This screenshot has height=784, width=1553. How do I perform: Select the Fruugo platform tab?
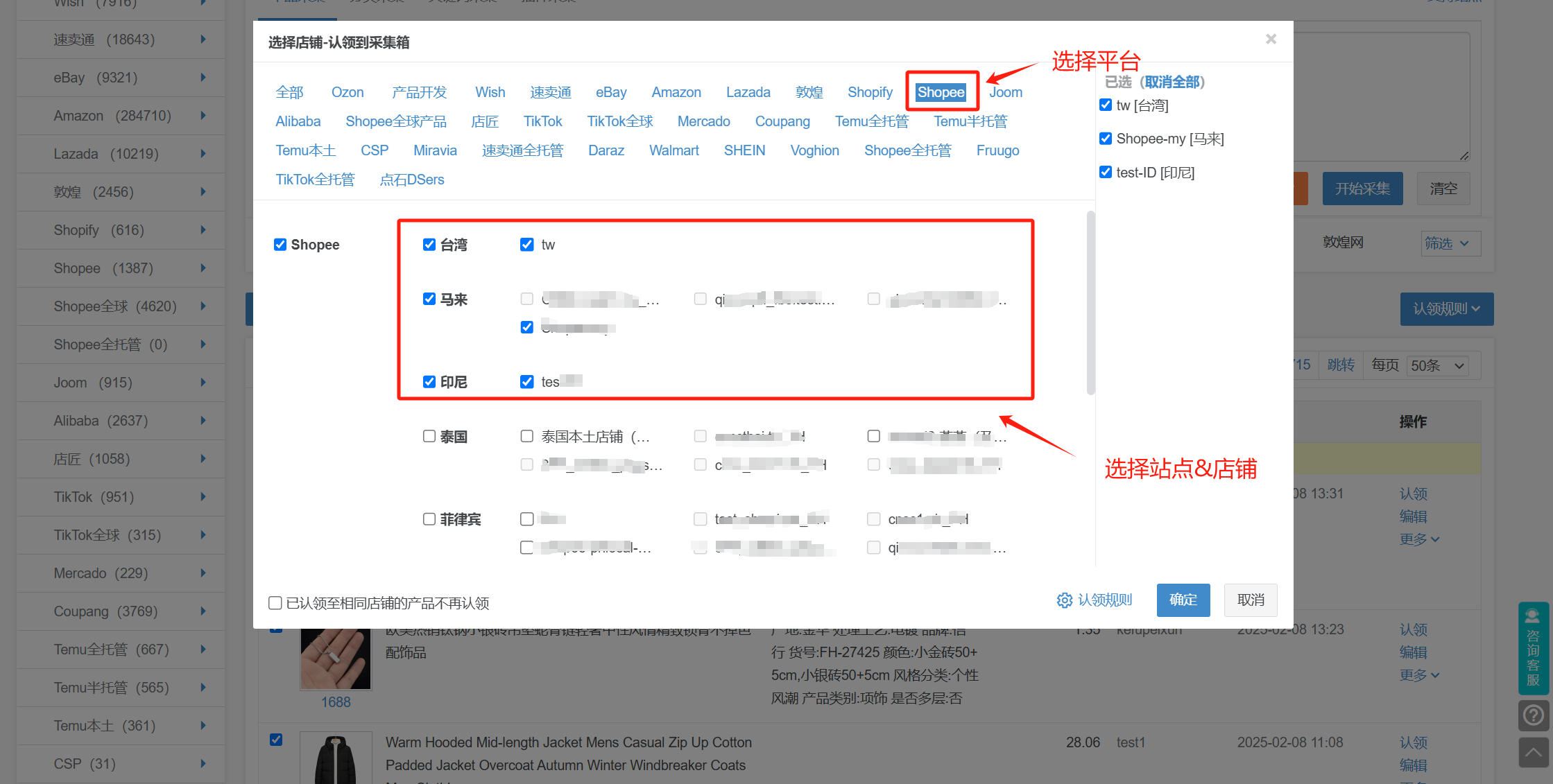point(997,150)
